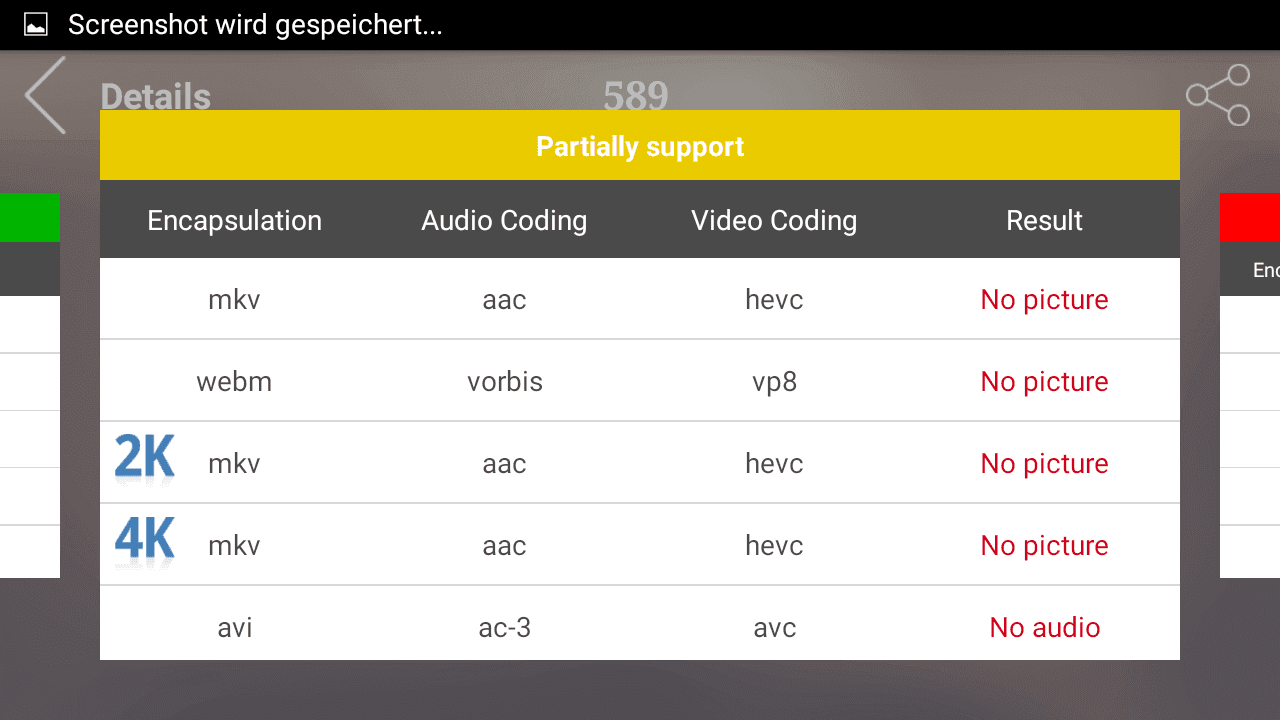Viewport: 1280px width, 720px height.
Task: Select the vorbis audio coding cell
Action: pyautogui.click(x=505, y=381)
